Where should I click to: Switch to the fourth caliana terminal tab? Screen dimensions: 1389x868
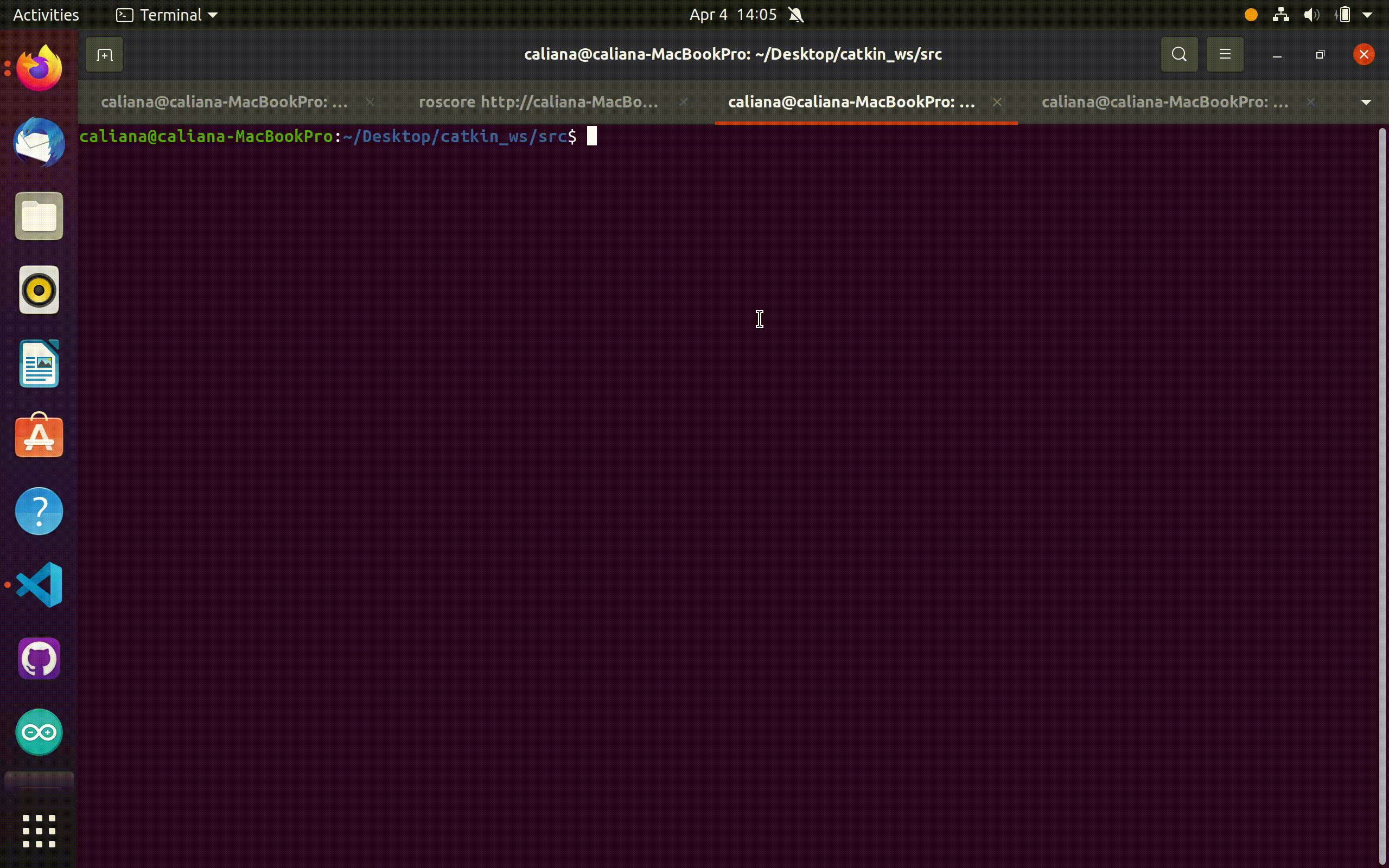[x=1164, y=102]
